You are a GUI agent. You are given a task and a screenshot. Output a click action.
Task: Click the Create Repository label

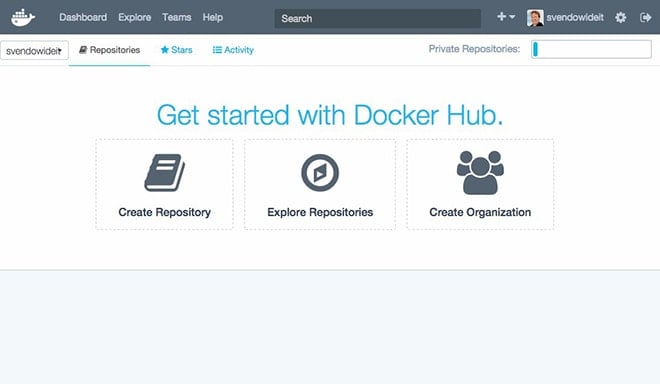(165, 212)
